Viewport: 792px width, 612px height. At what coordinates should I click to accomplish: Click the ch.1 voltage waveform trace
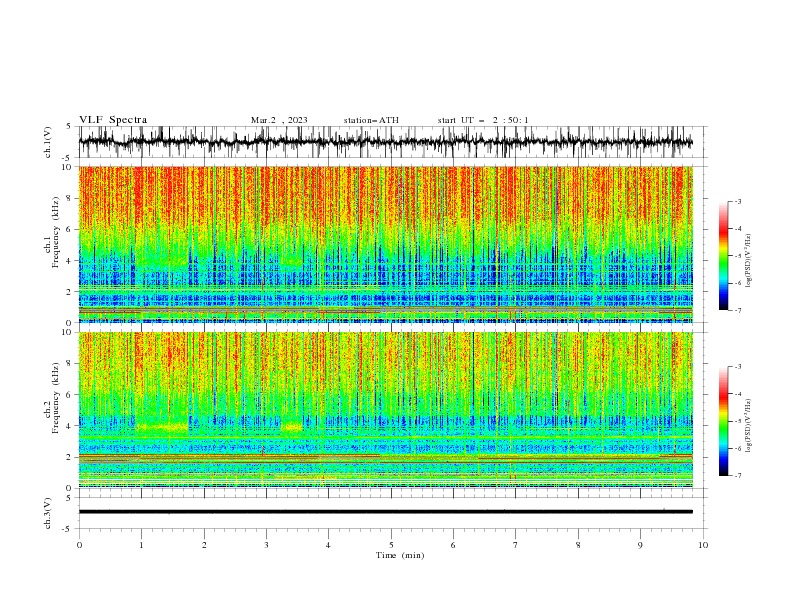point(385,142)
